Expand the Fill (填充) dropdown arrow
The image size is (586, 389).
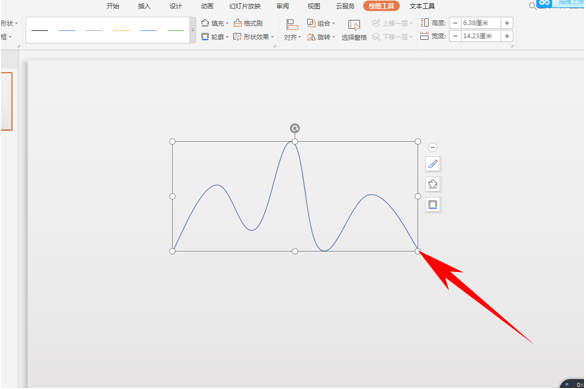(227, 24)
